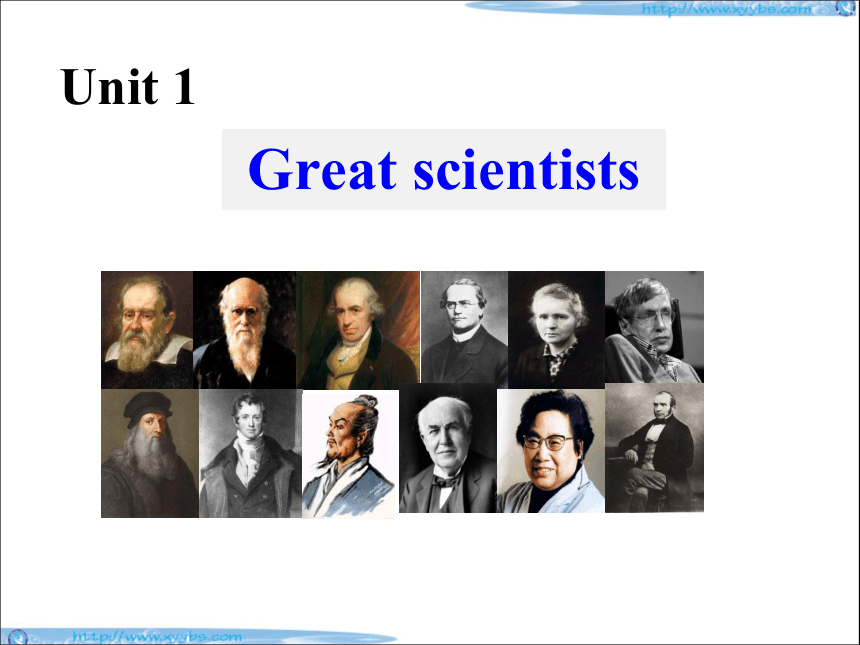Select photo of man with glasses in wheelchair
The image size is (860, 645).
click(654, 327)
